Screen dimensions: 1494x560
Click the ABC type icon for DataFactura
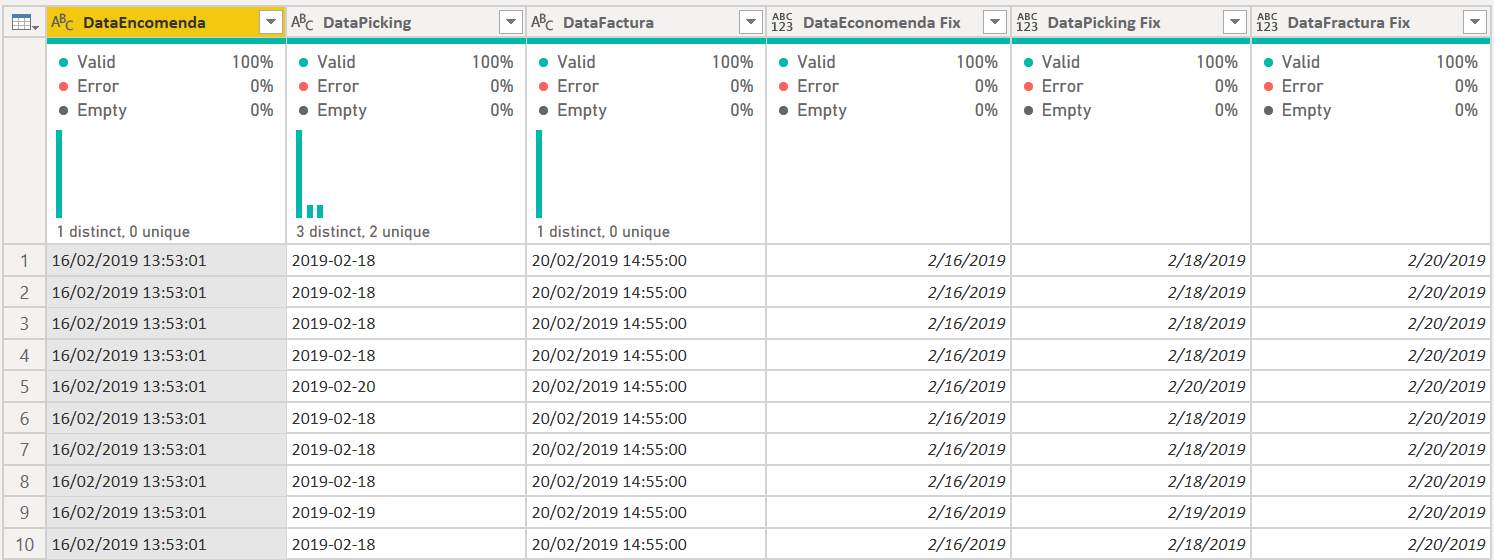tap(542, 22)
